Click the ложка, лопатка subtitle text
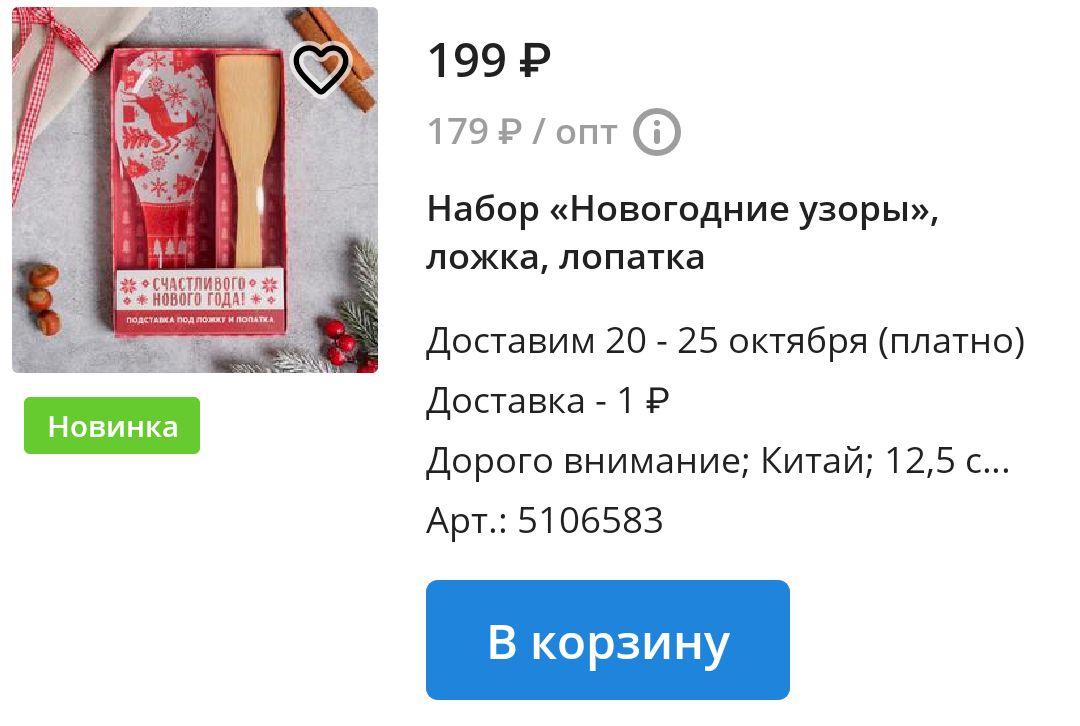Screen dimensions: 1080x726 click(565, 258)
